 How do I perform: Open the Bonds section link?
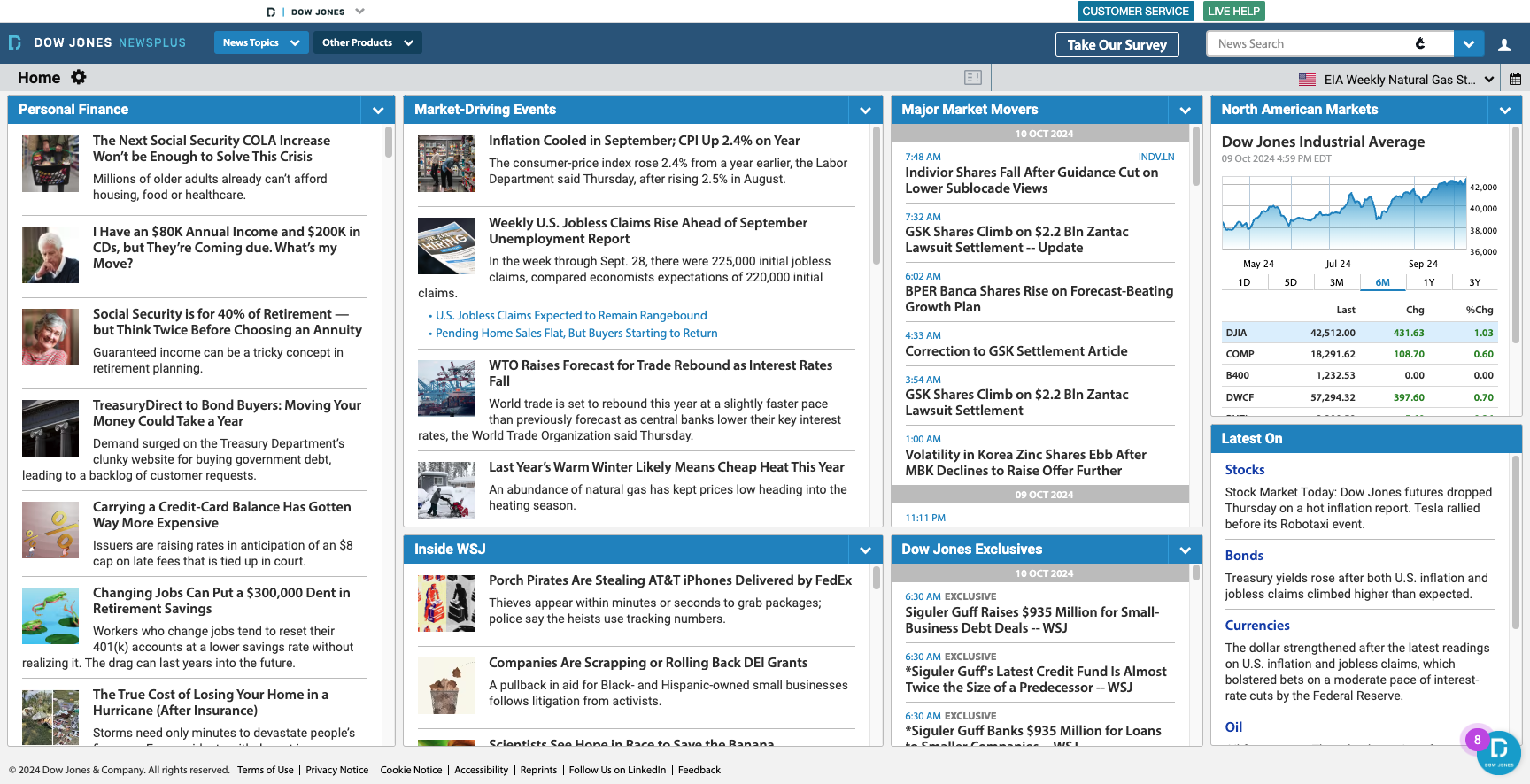pyautogui.click(x=1244, y=556)
